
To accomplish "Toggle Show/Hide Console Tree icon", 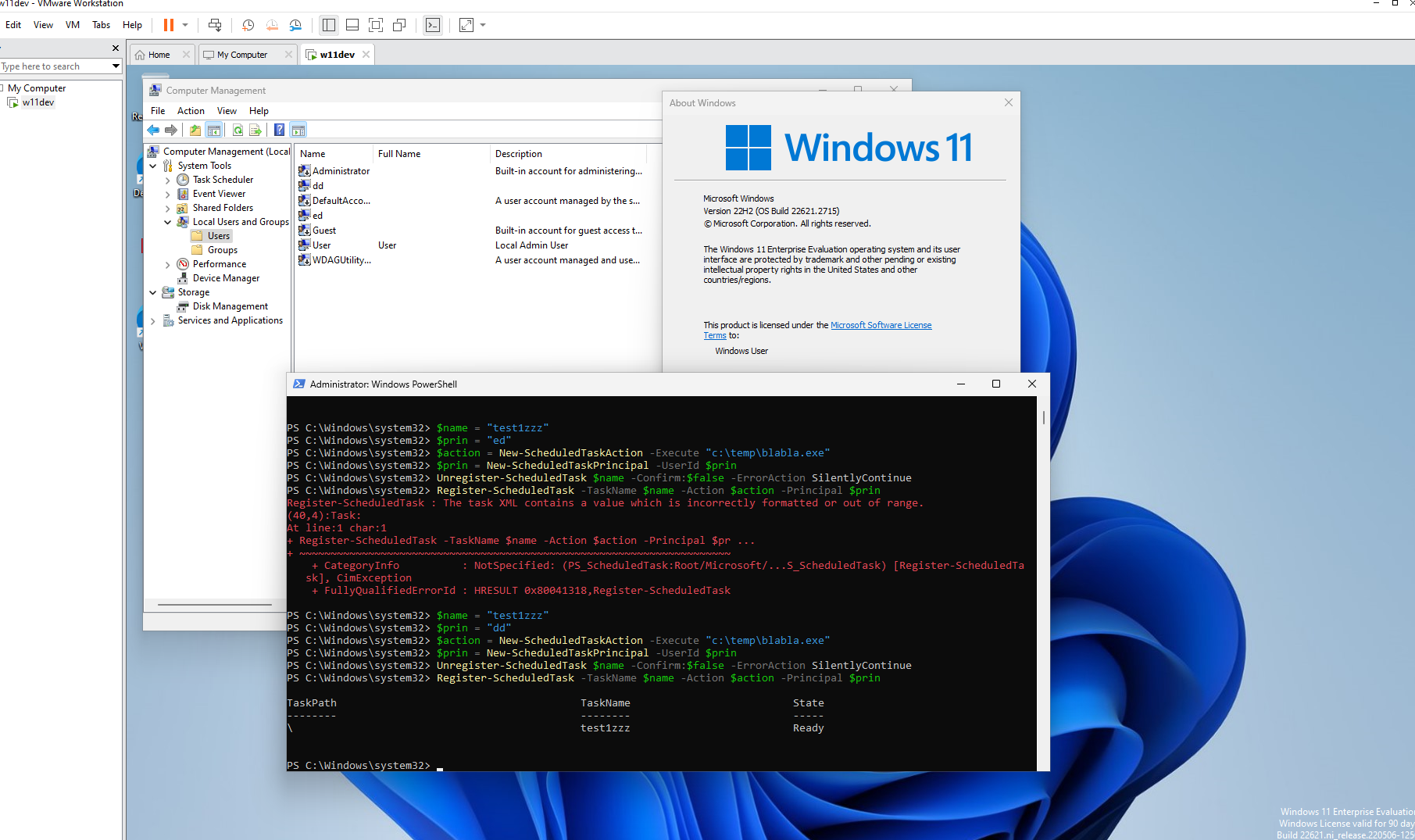I will [213, 130].
